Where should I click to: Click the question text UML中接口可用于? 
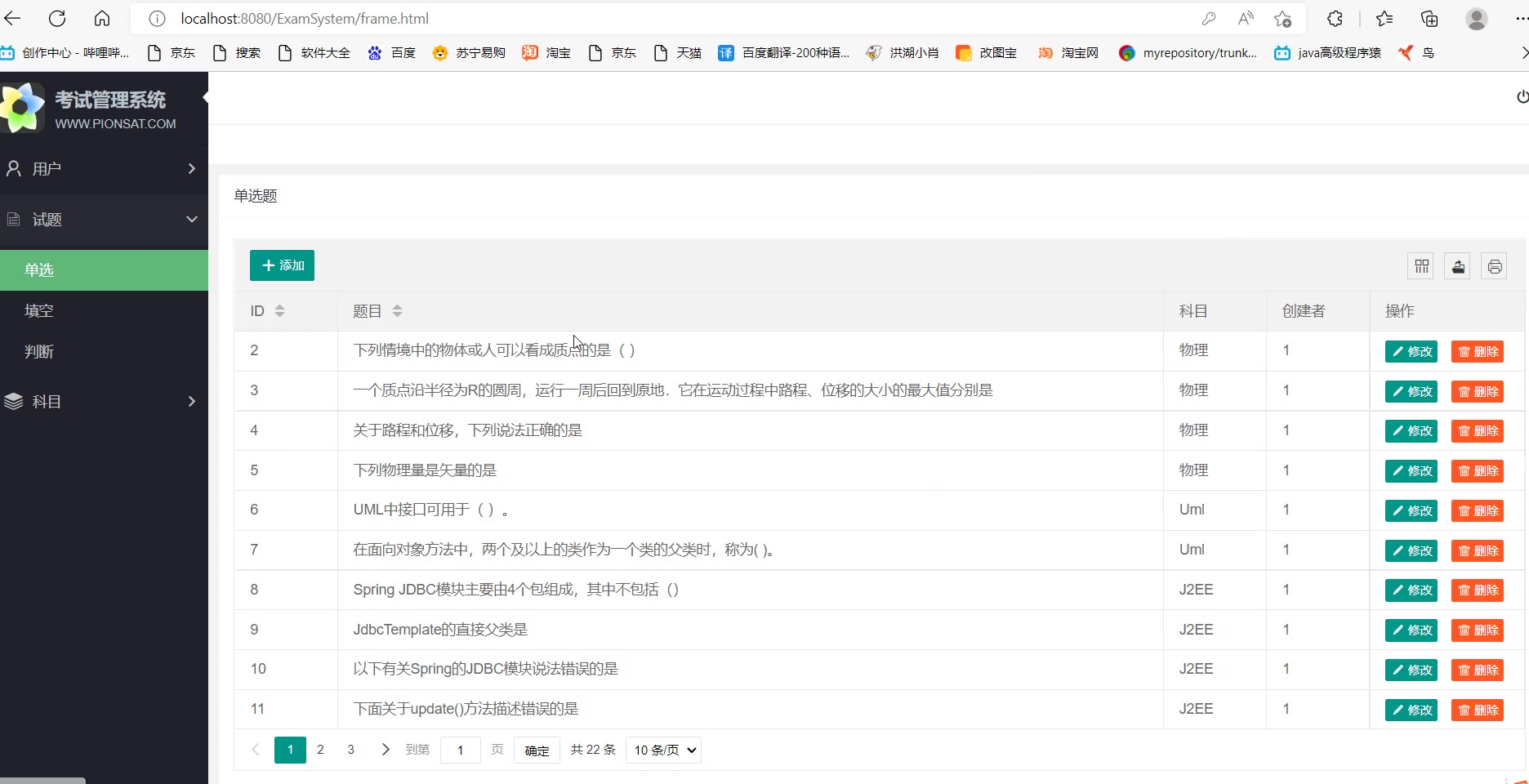click(432, 510)
